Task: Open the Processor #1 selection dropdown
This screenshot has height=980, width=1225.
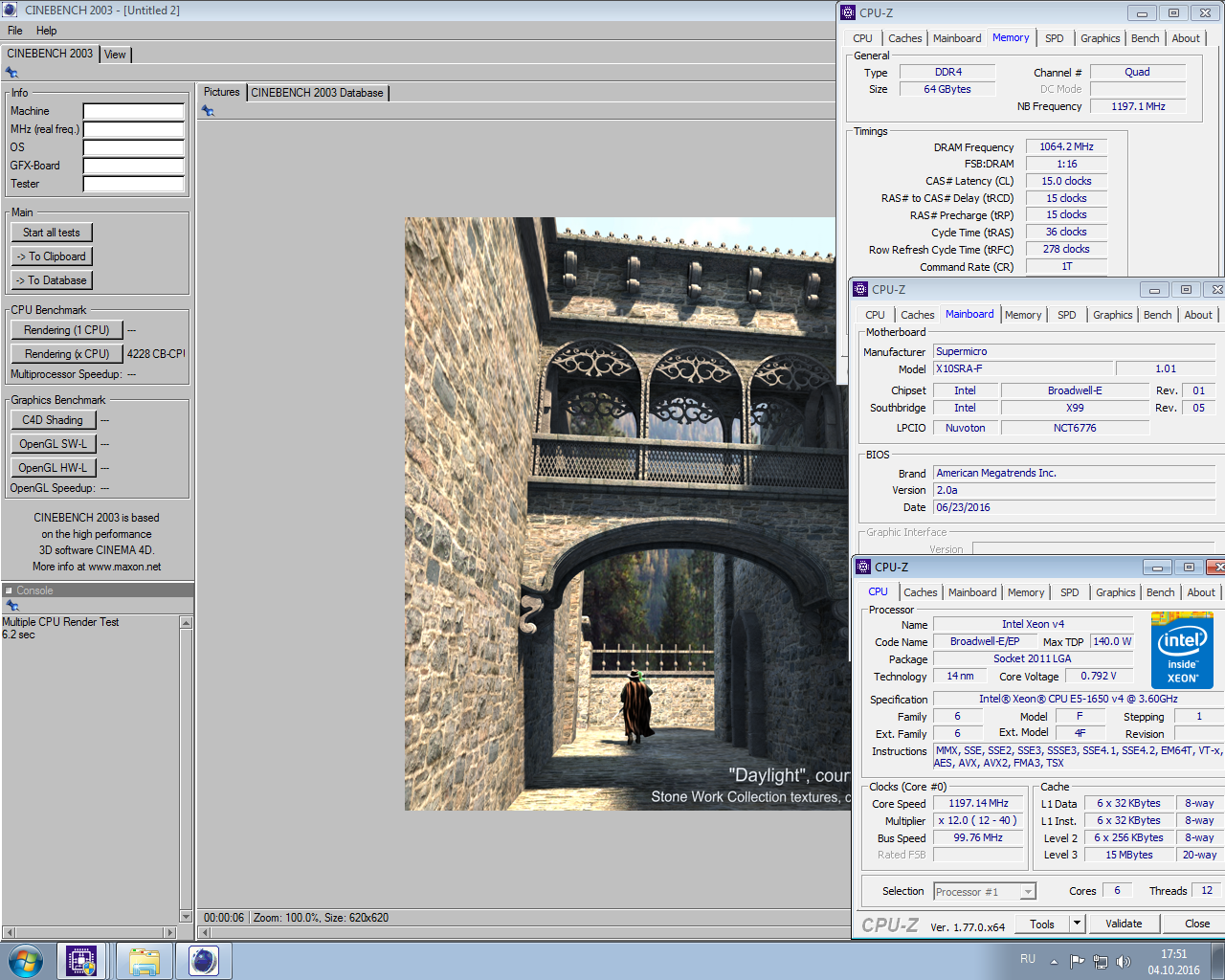Action: point(985,891)
